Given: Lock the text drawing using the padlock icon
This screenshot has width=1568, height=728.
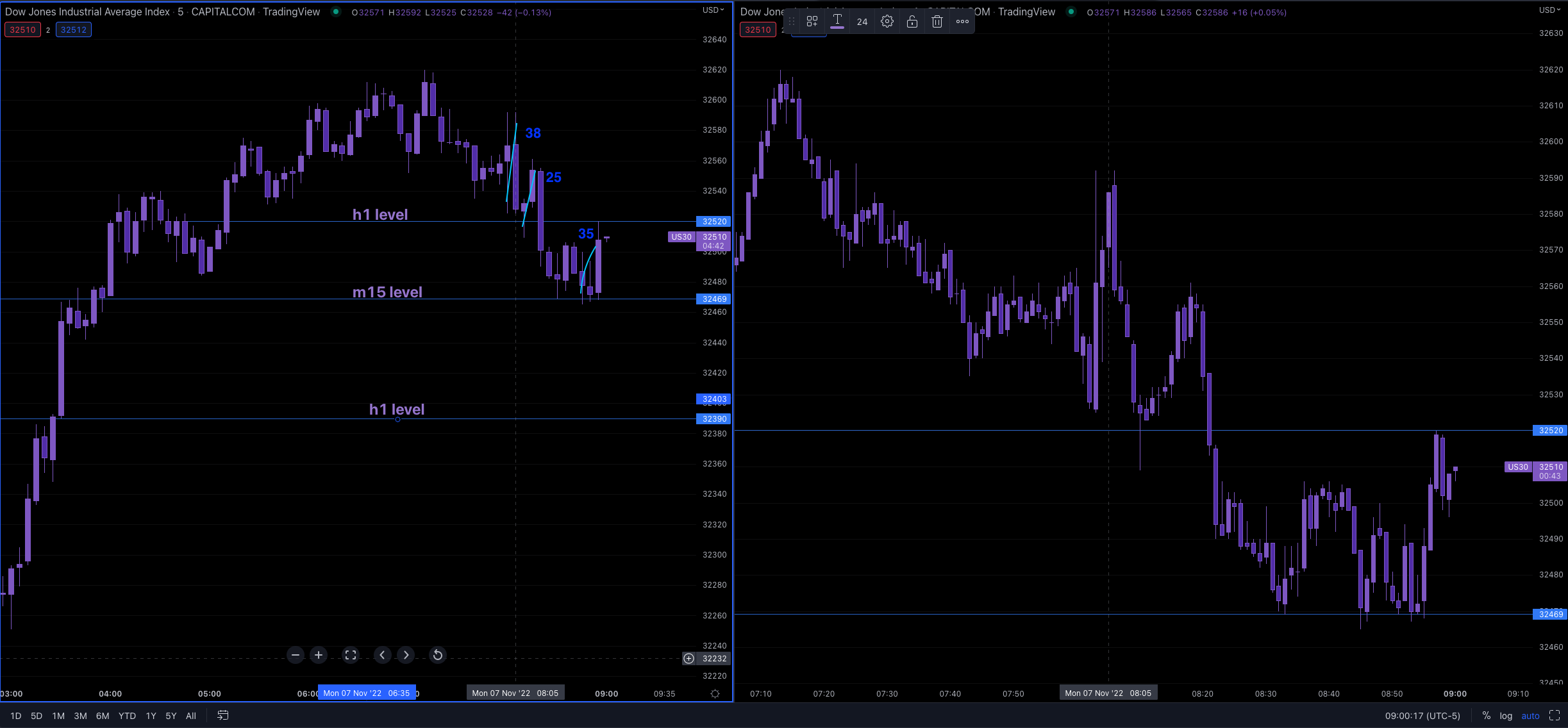Looking at the screenshot, I should pyautogui.click(x=912, y=21).
